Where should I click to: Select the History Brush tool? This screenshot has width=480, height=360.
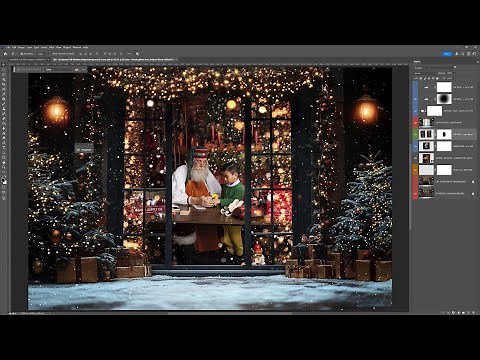pos(4,114)
